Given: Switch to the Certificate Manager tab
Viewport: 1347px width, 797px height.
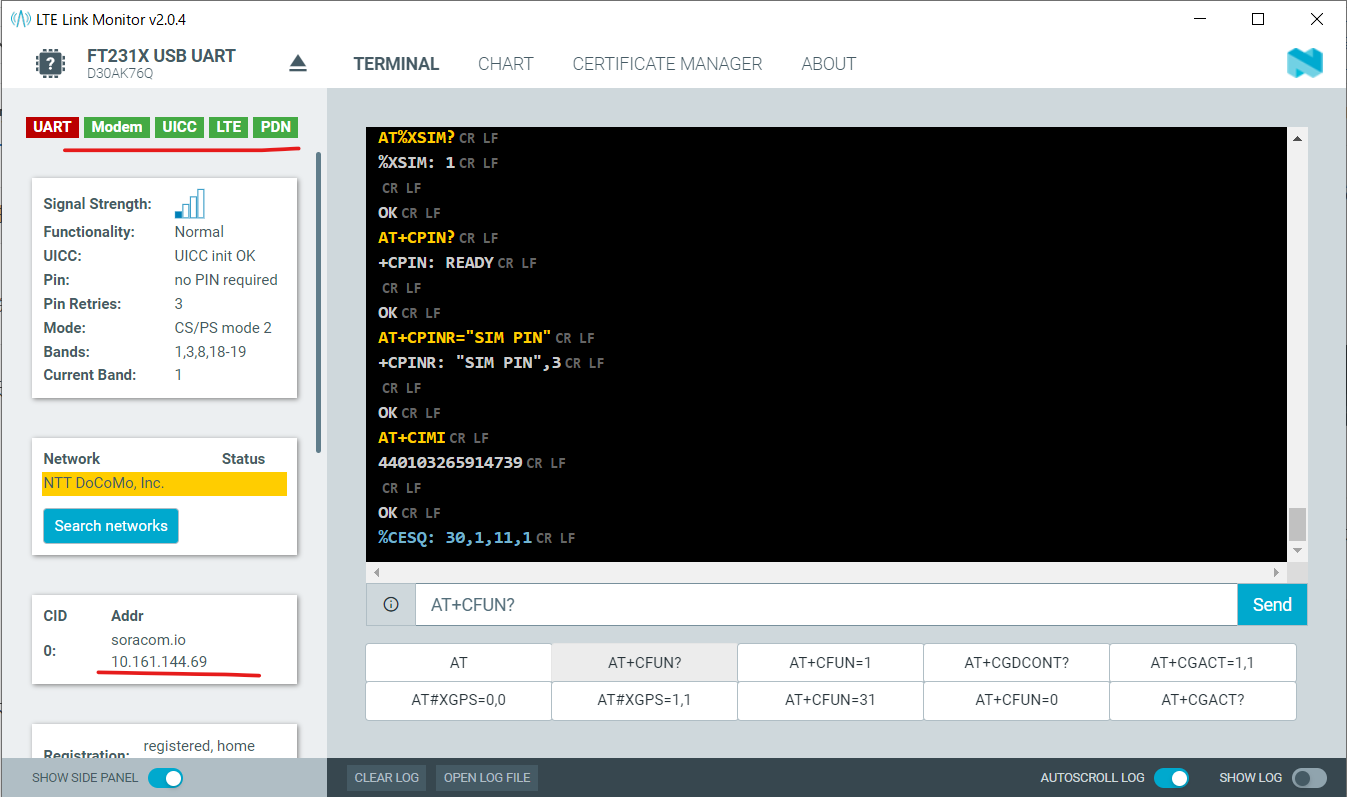Looking at the screenshot, I should coord(667,64).
